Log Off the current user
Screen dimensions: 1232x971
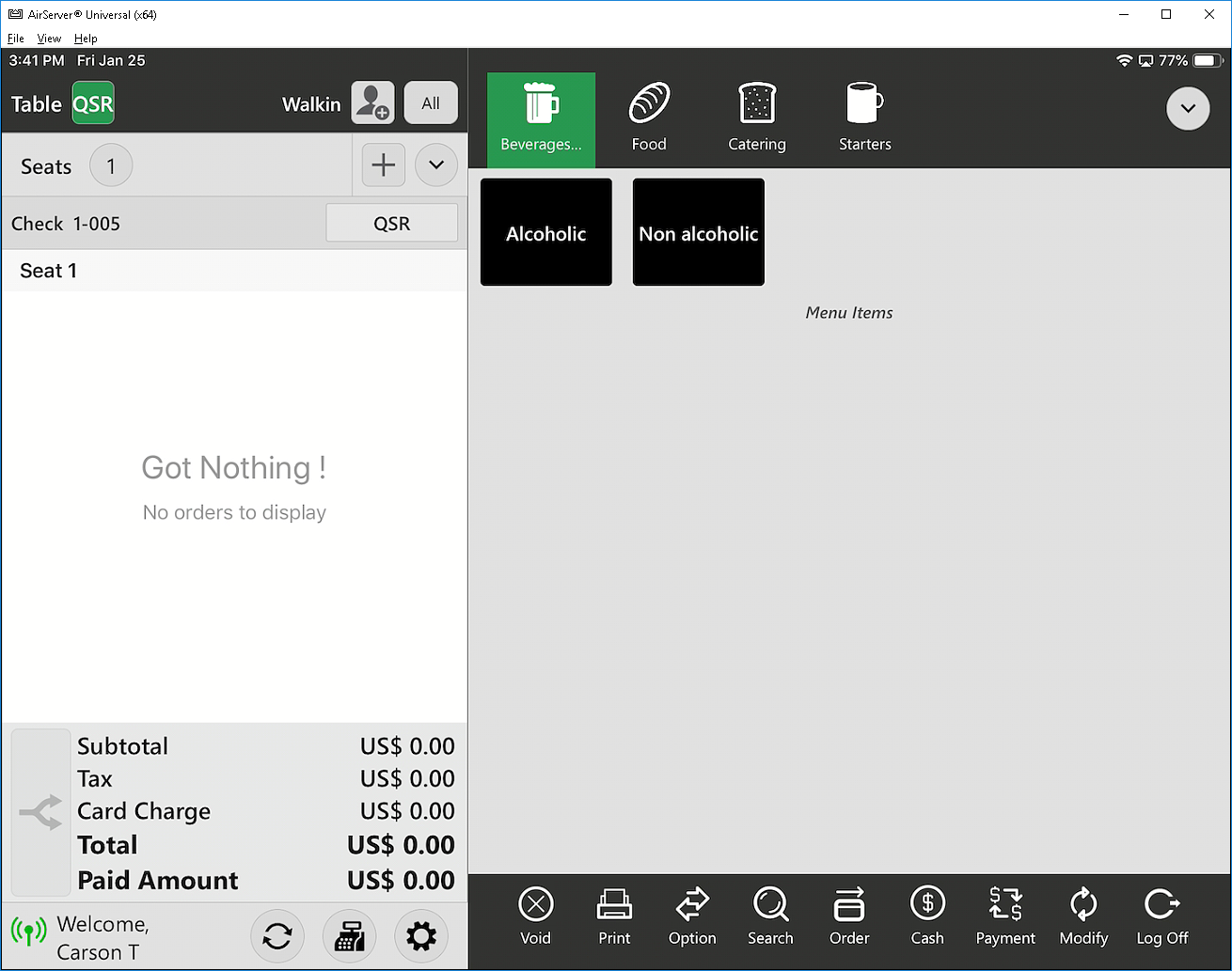pyautogui.click(x=1162, y=916)
